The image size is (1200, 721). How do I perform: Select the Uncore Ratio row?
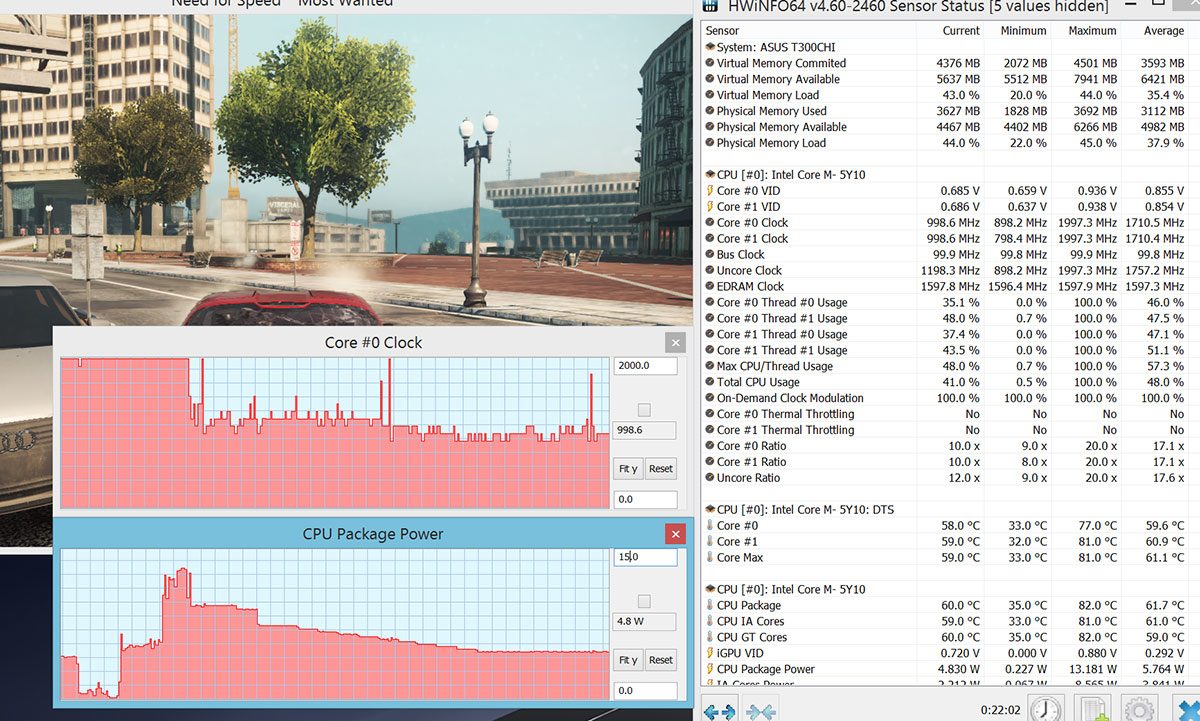coord(946,478)
